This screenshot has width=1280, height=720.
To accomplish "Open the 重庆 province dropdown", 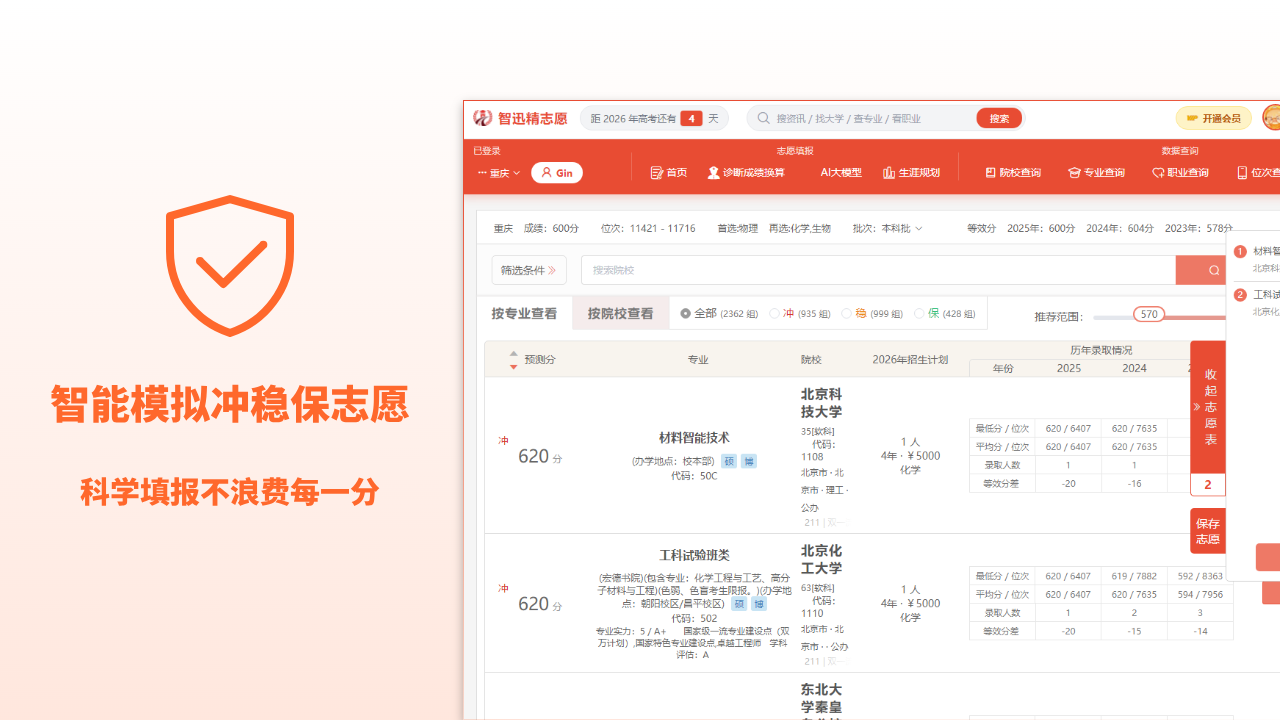I will pos(499,173).
